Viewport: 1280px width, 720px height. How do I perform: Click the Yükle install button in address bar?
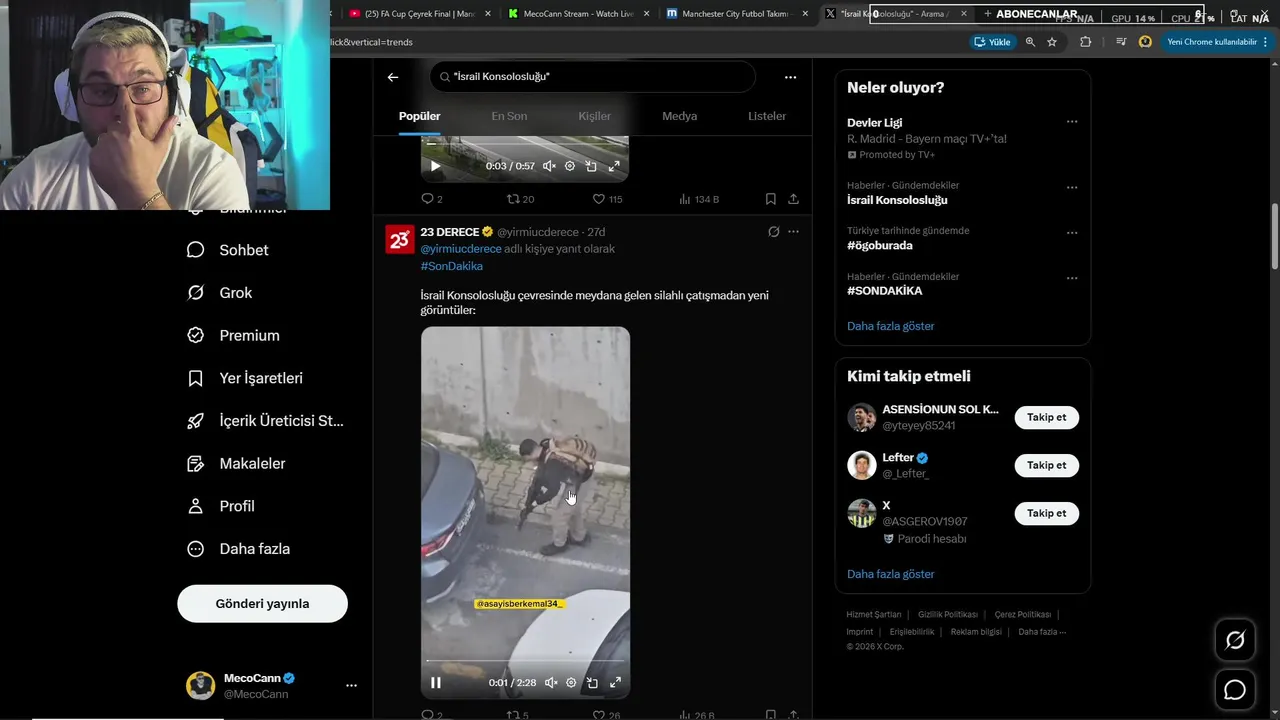[992, 42]
